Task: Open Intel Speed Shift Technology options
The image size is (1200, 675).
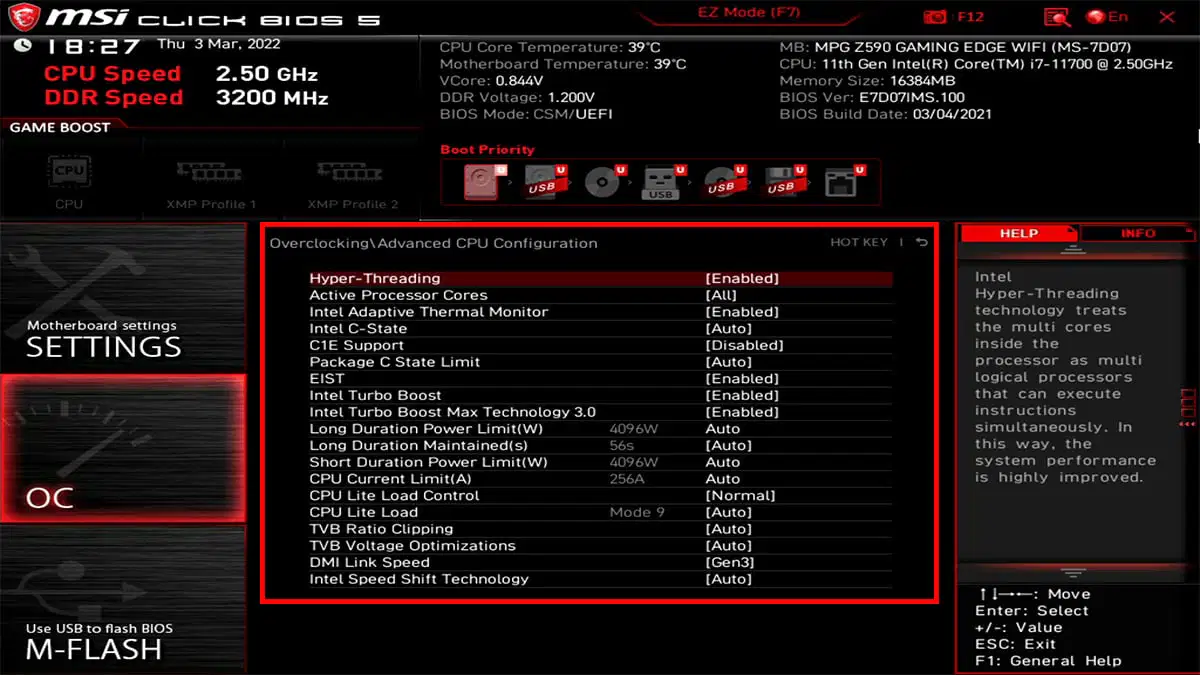Action: click(600, 579)
